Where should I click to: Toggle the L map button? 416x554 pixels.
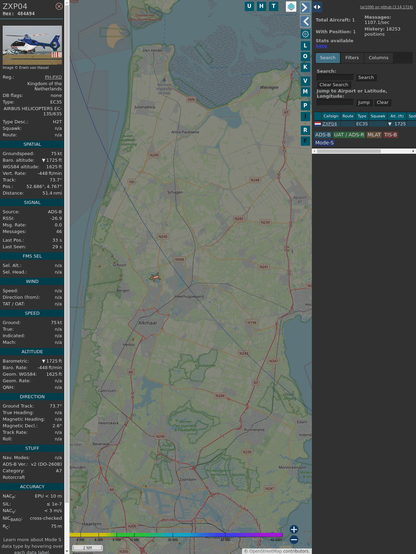point(305,46)
